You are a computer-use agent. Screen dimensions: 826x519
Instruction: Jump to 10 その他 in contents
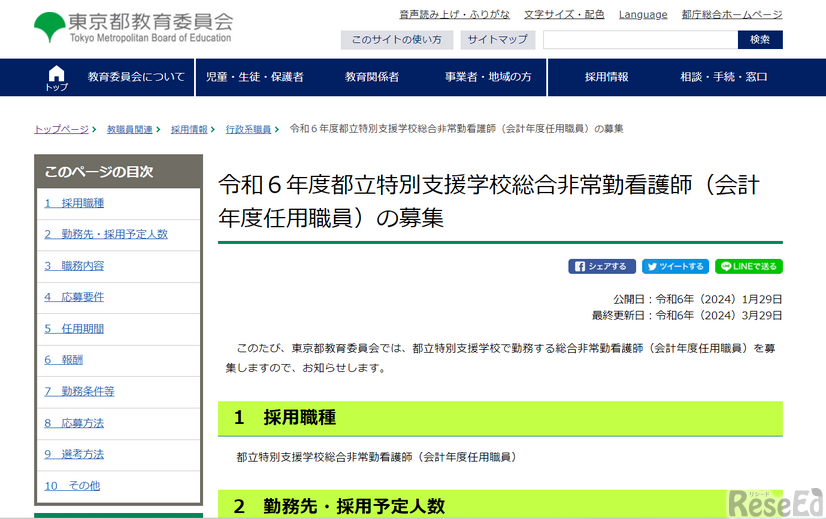pos(72,486)
